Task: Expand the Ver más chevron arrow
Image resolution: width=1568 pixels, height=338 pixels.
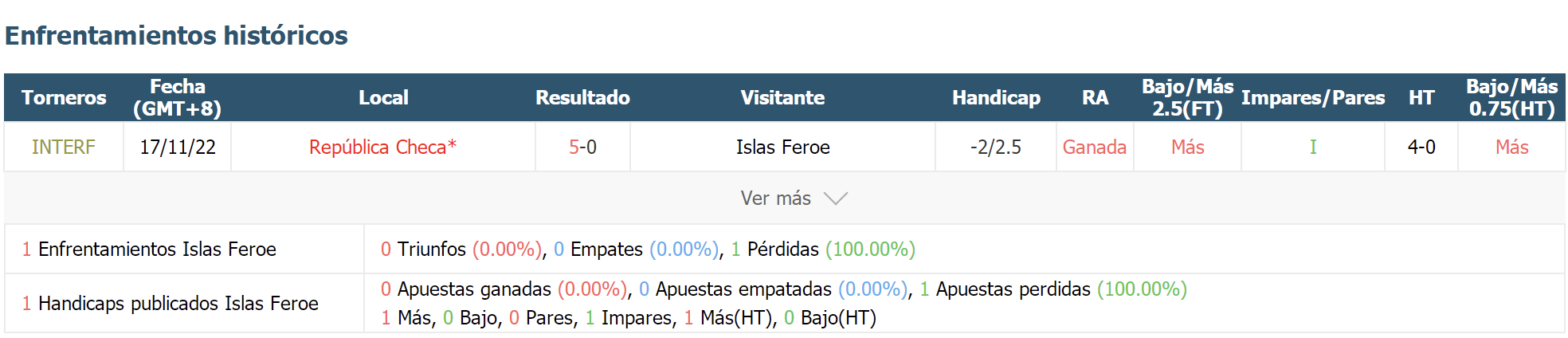Action: pos(835,198)
